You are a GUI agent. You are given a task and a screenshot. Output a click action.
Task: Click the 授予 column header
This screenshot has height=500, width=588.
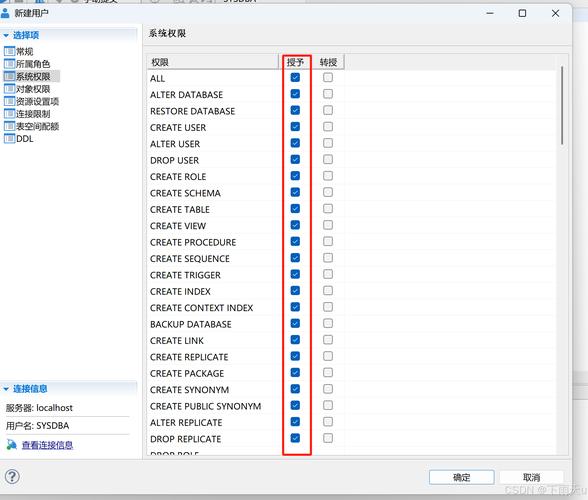(296, 62)
